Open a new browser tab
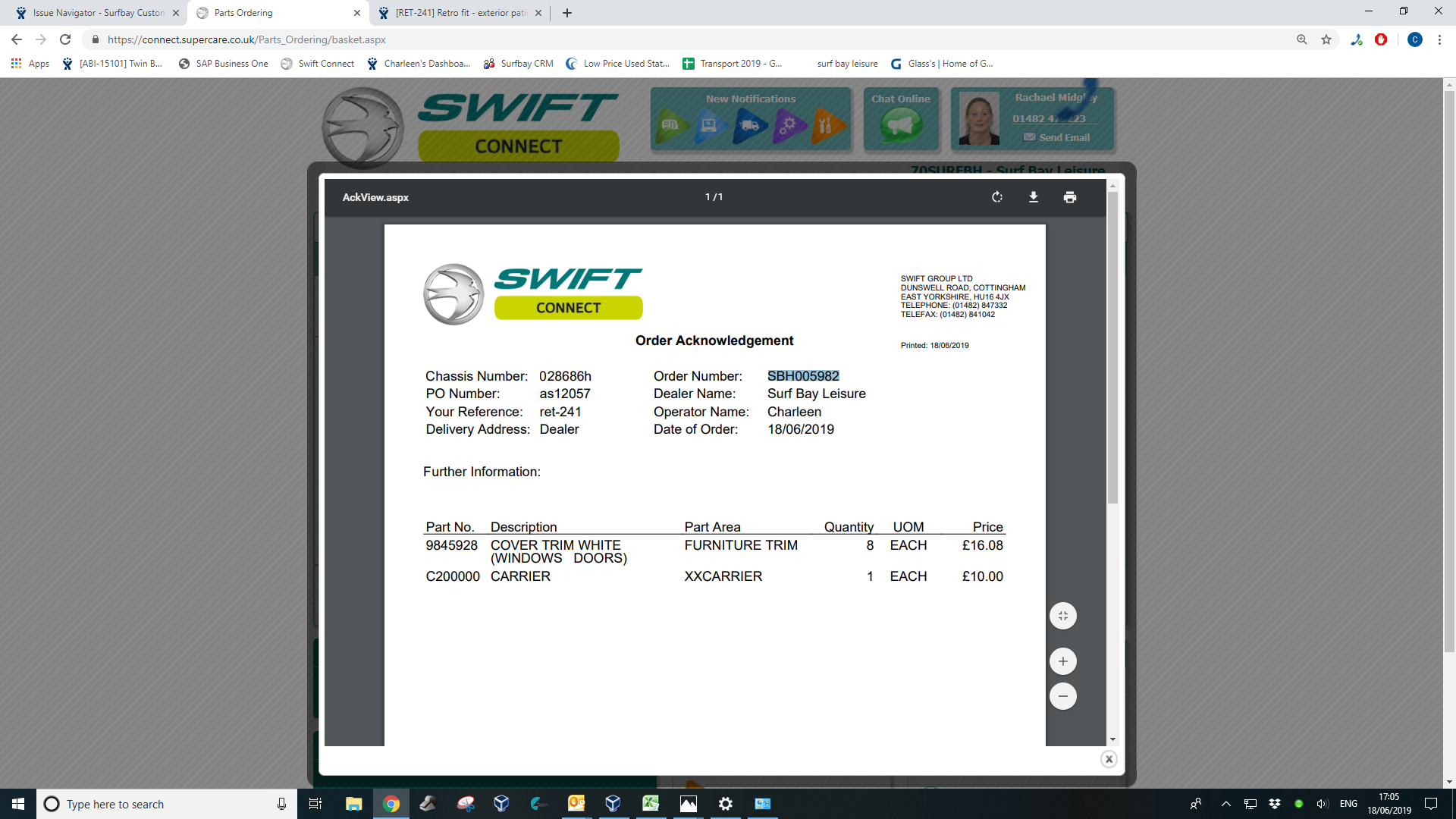 pos(567,13)
